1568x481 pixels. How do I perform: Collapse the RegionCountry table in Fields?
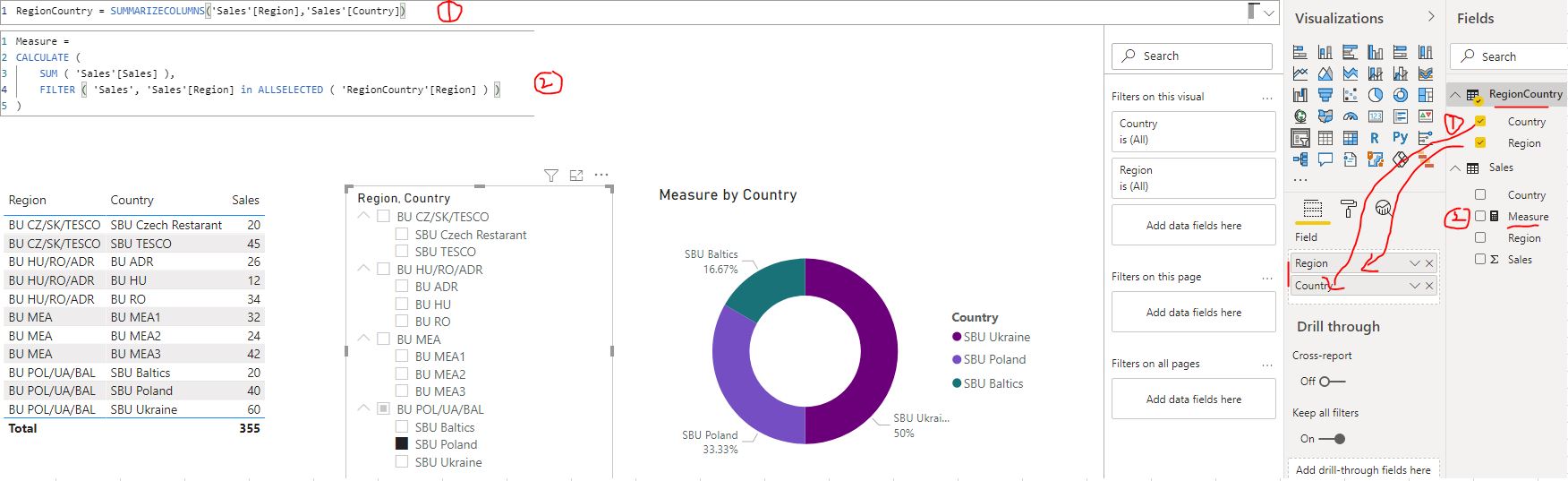coord(1455,94)
